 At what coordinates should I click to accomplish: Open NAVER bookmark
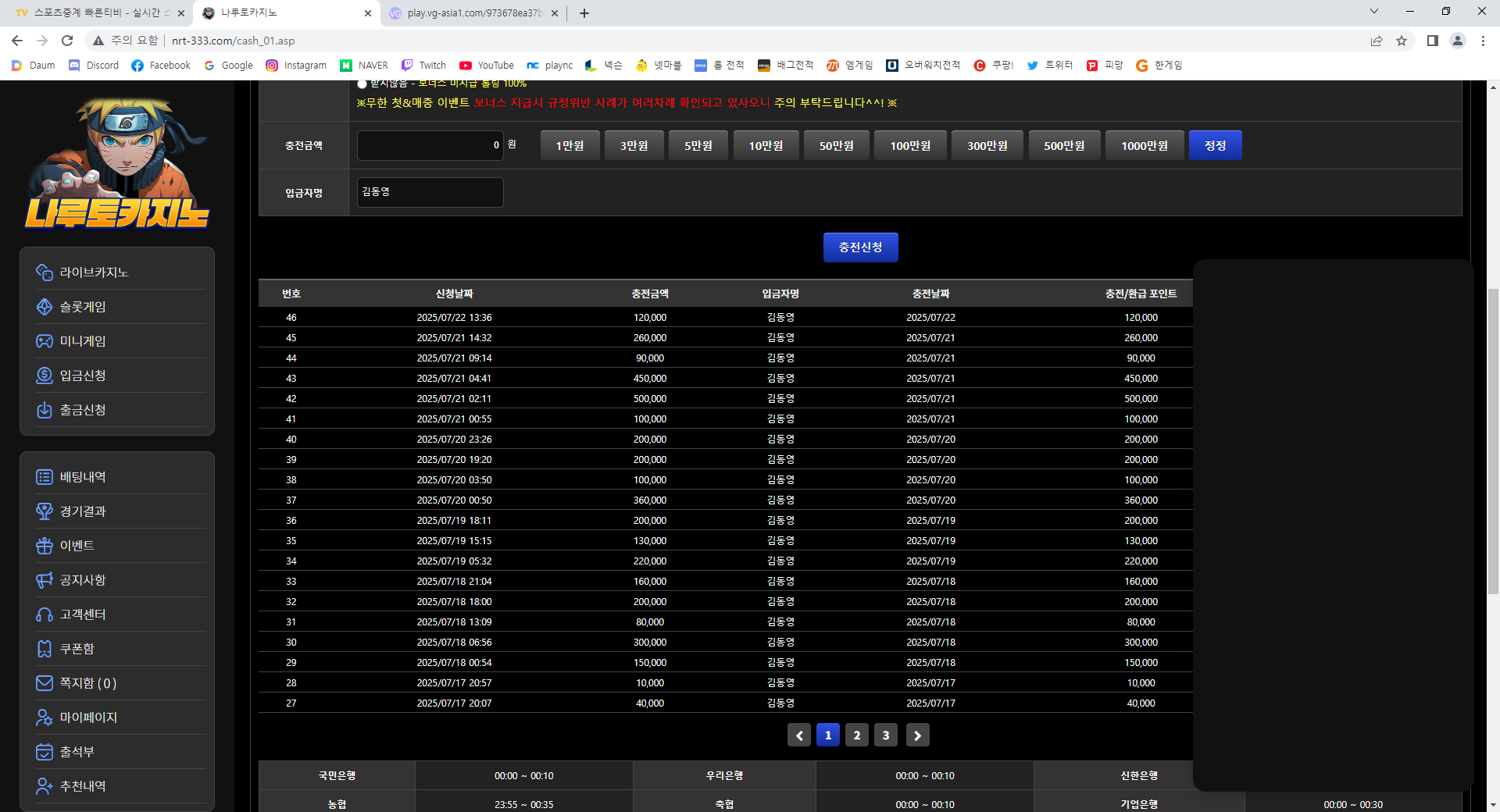click(364, 66)
